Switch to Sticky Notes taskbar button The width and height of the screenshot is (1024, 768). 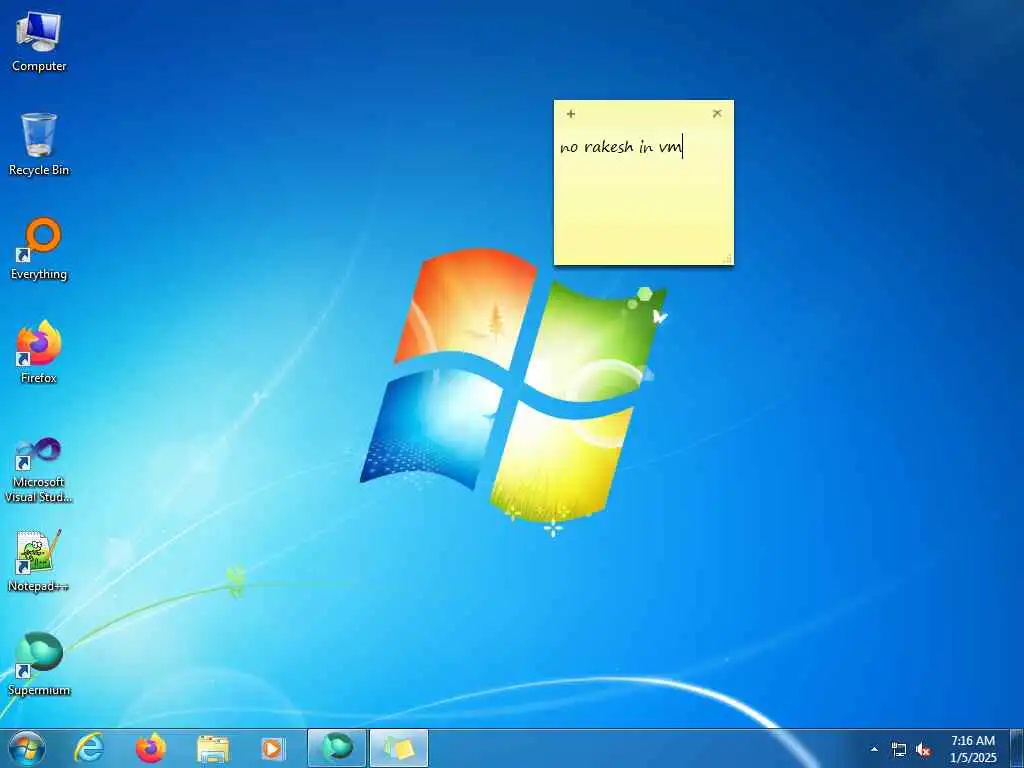[399, 748]
